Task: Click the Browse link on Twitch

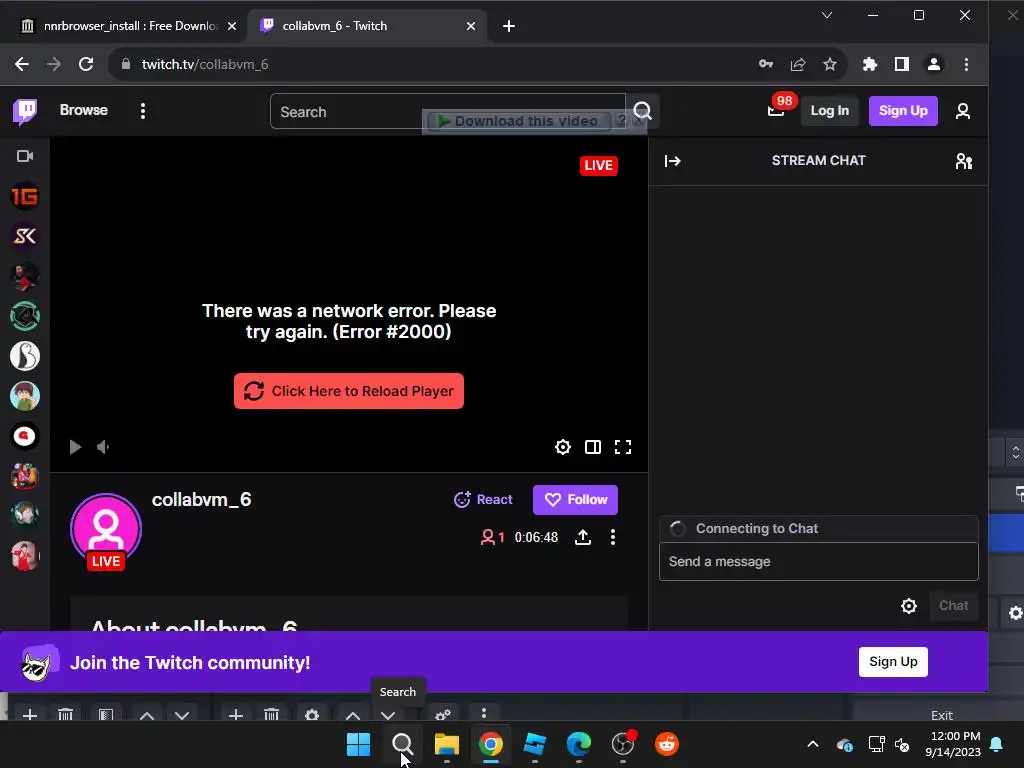Action: coord(84,110)
